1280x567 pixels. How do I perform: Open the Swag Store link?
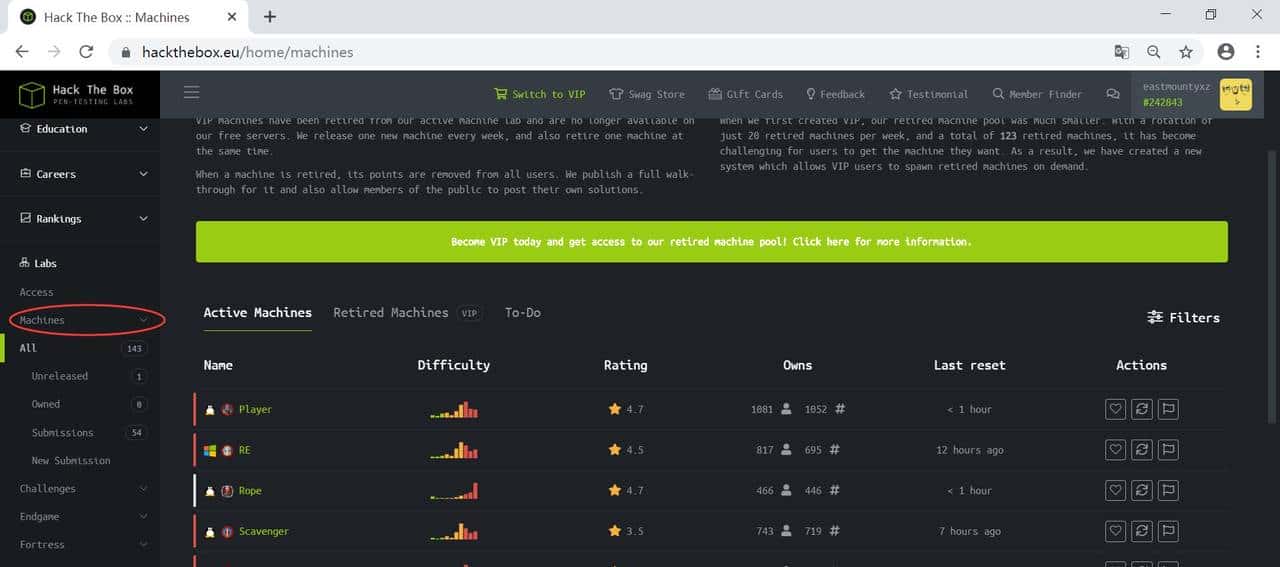click(647, 94)
